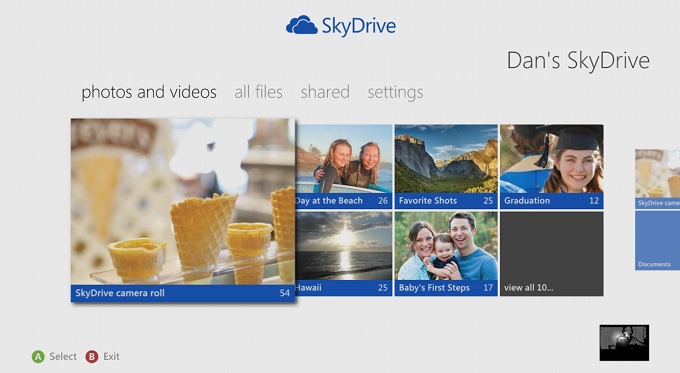Viewport: 680px width, 373px height.
Task: Switch to photos and videos tab
Action: click(x=149, y=92)
